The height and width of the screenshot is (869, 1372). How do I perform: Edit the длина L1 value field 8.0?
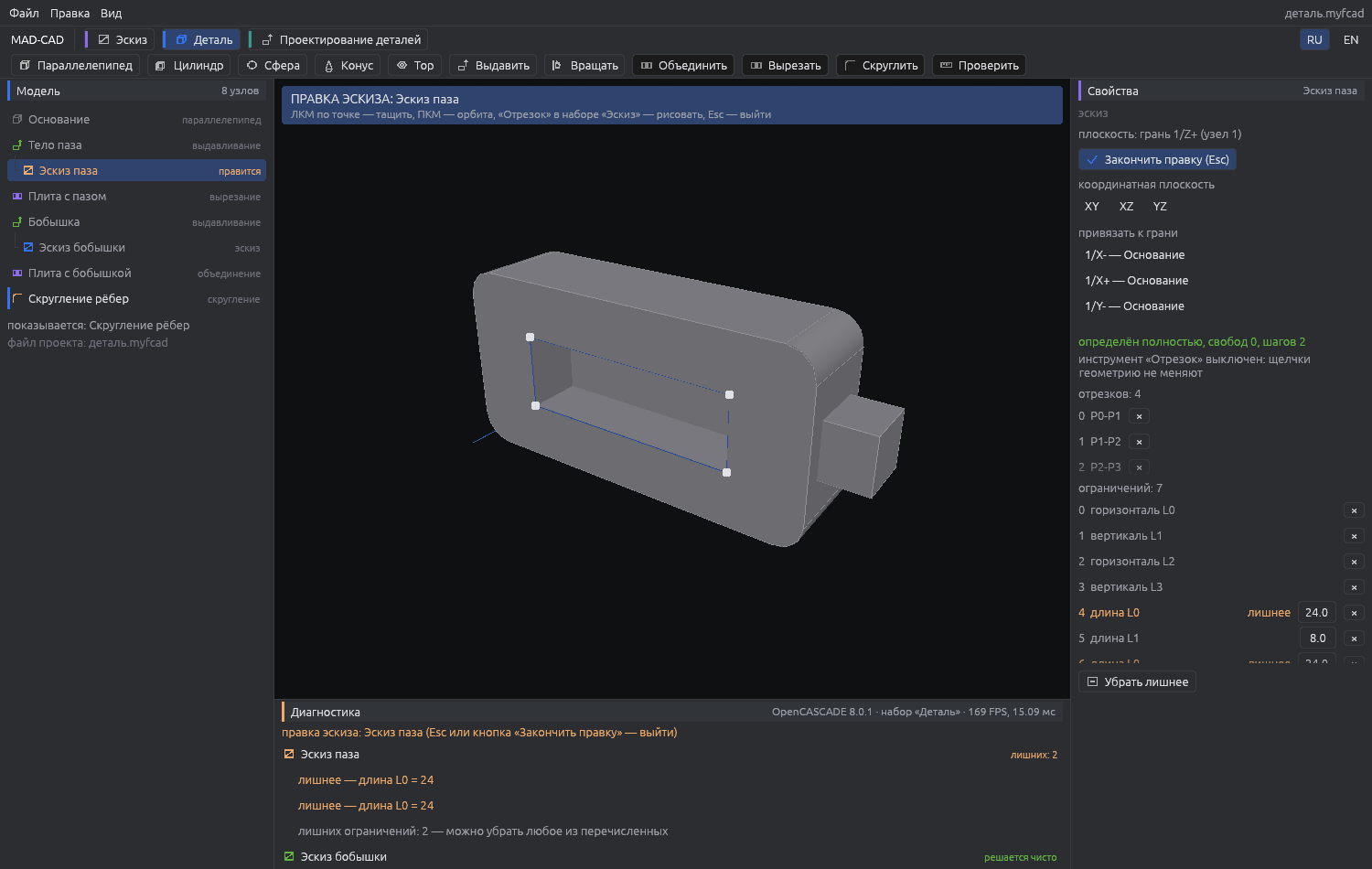1317,638
